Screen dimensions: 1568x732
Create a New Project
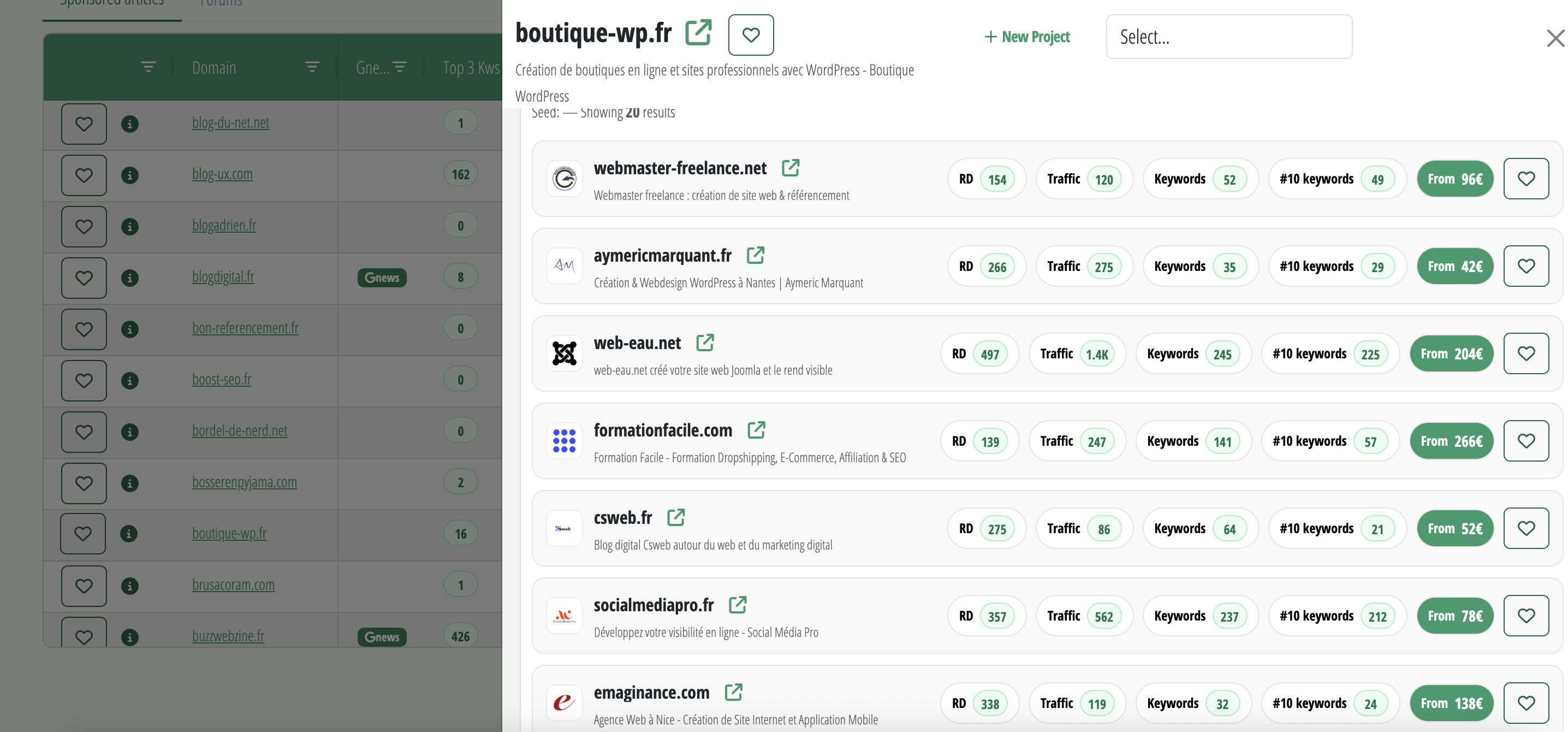(x=1027, y=37)
